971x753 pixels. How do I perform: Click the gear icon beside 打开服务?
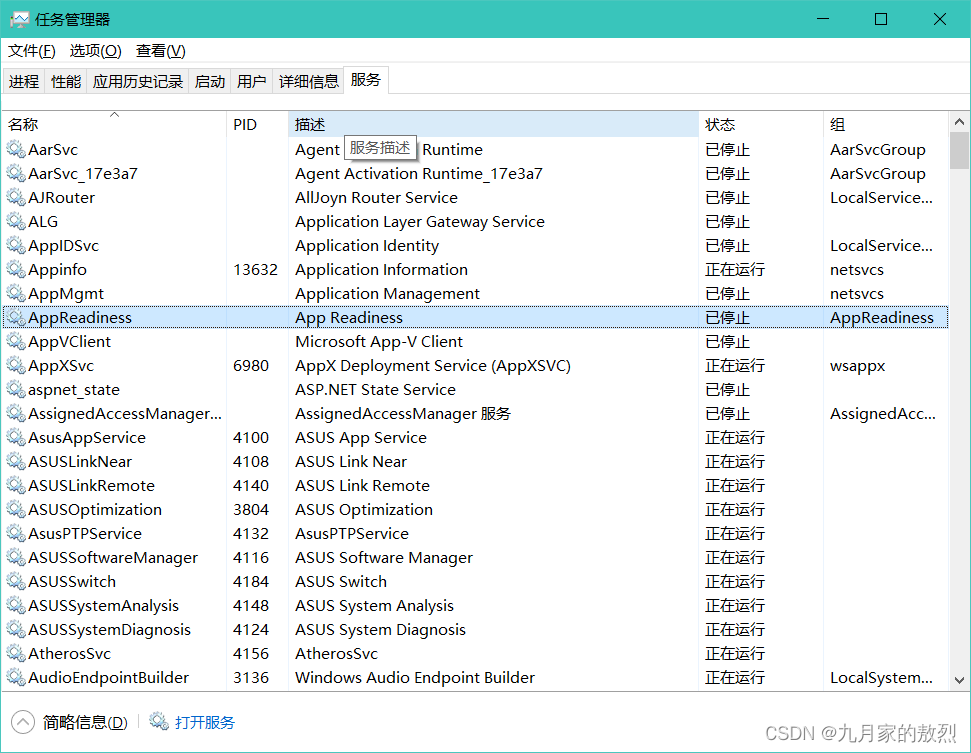click(159, 721)
